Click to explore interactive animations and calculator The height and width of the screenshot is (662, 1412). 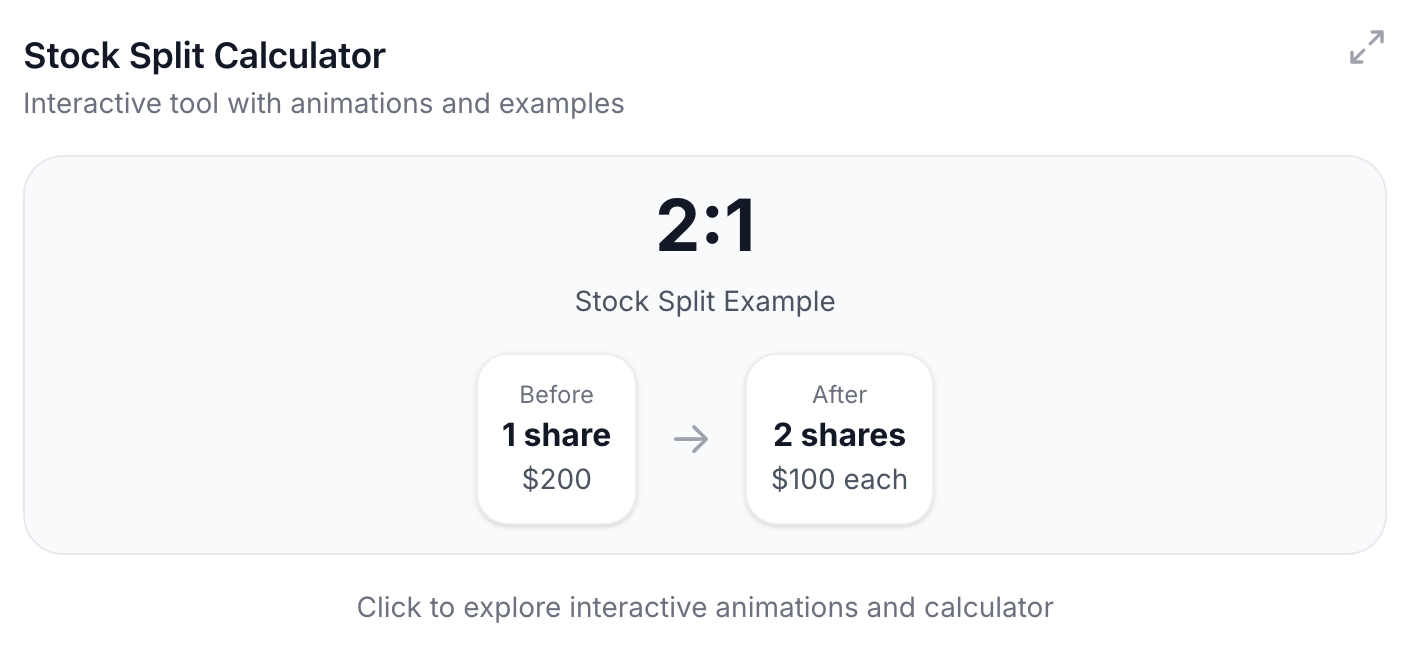coord(705,607)
